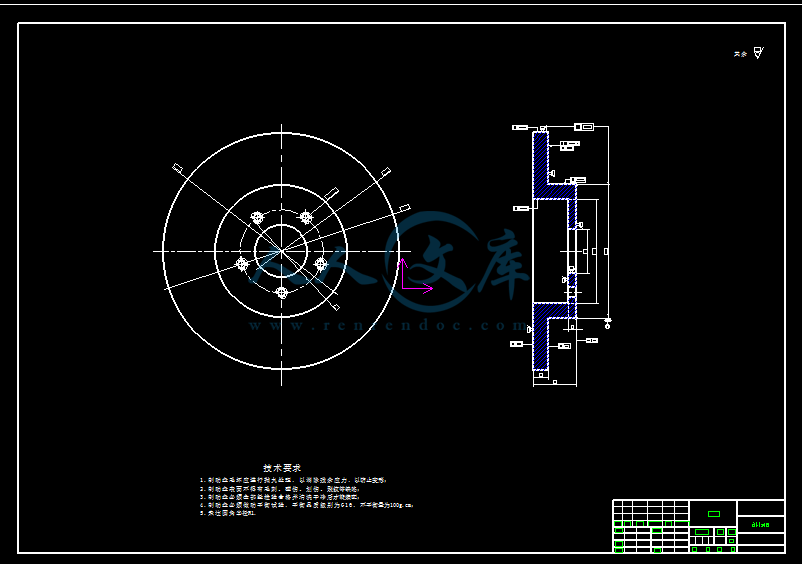Select the 技术要求 heading text
802x564 pixels.
click(x=282, y=468)
